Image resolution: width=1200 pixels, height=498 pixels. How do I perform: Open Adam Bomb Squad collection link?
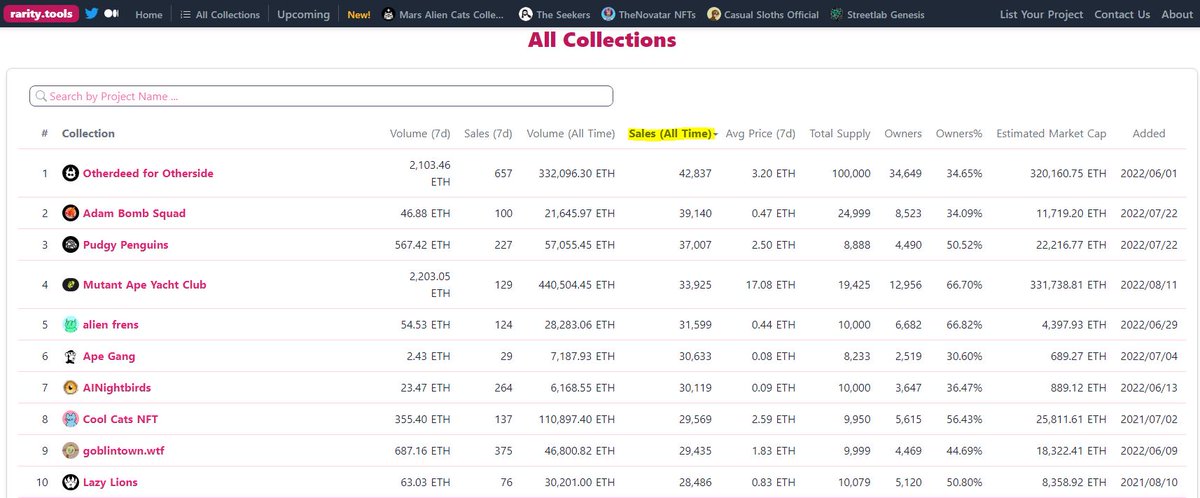coord(134,213)
